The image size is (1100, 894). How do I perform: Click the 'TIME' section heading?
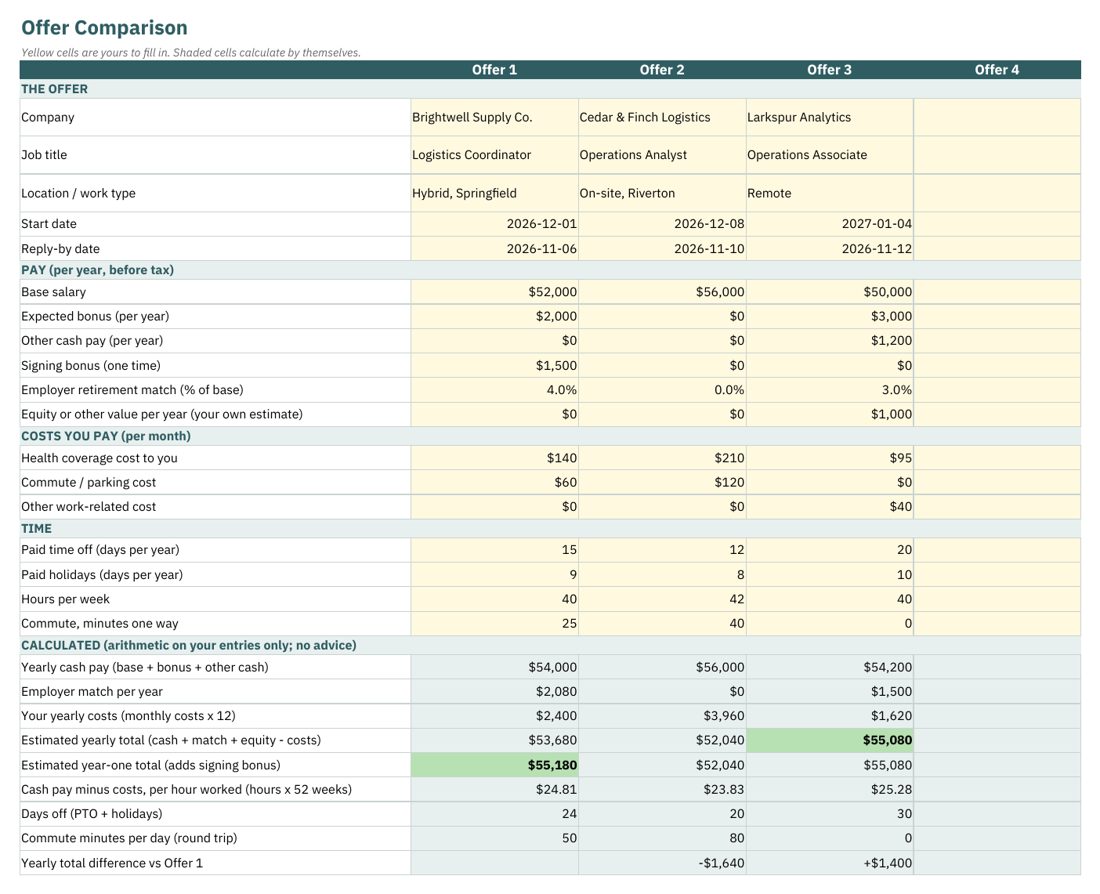[36, 528]
